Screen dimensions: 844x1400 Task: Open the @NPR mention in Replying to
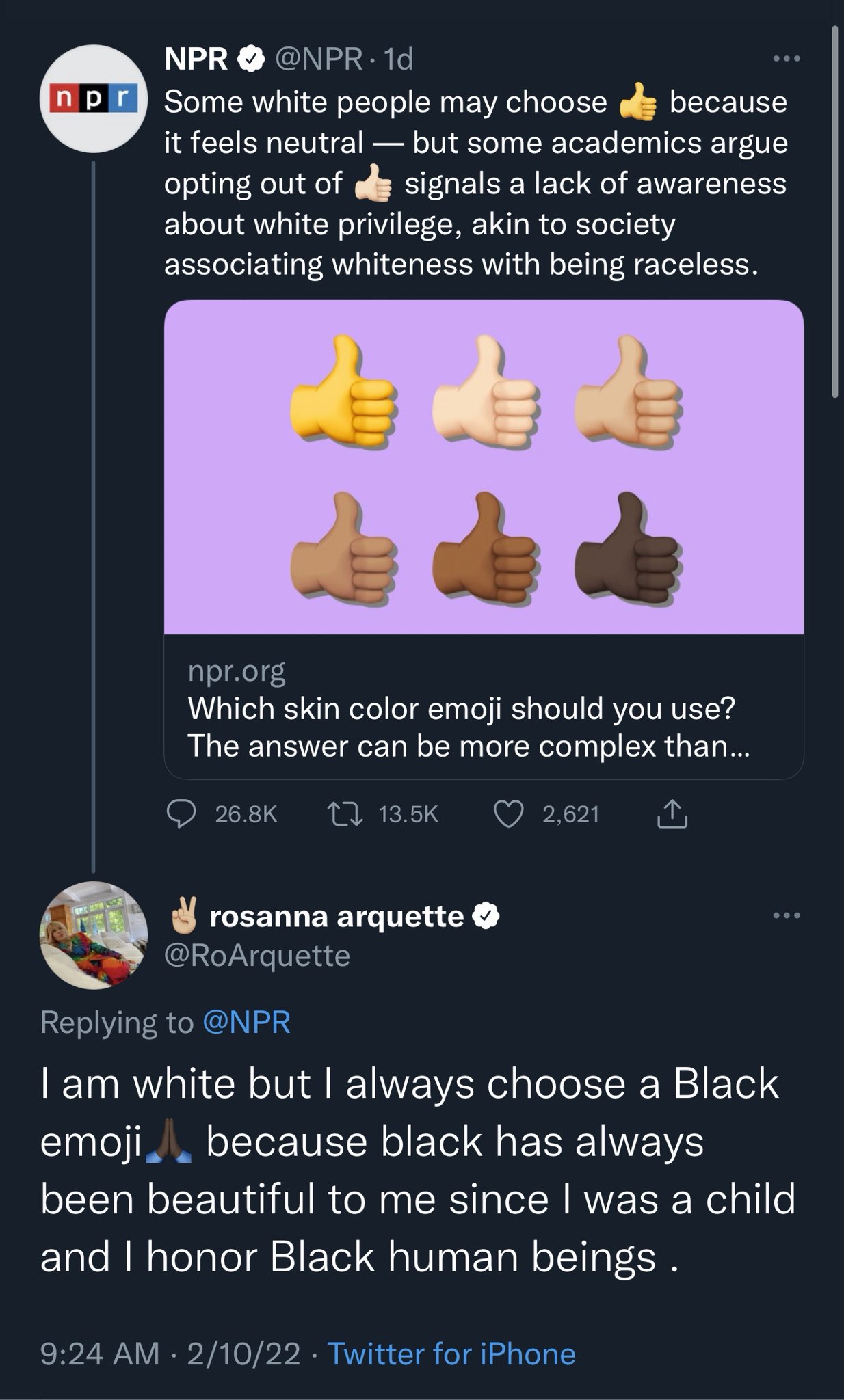pyautogui.click(x=247, y=1023)
